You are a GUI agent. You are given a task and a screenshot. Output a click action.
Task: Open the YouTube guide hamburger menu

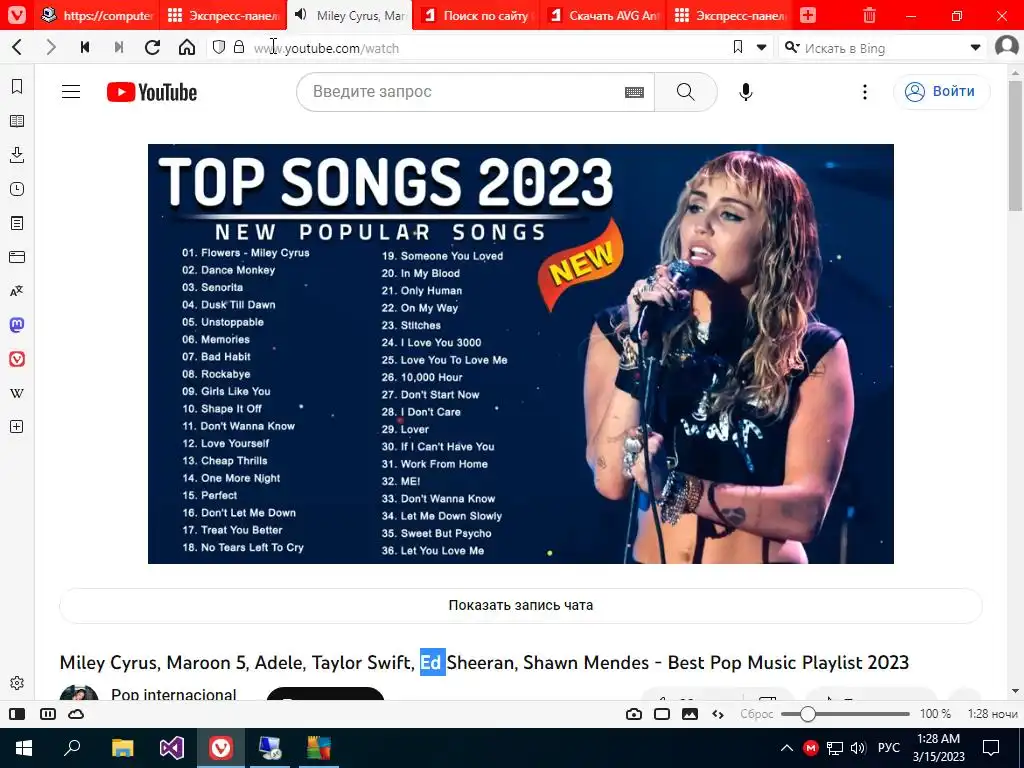(71, 92)
